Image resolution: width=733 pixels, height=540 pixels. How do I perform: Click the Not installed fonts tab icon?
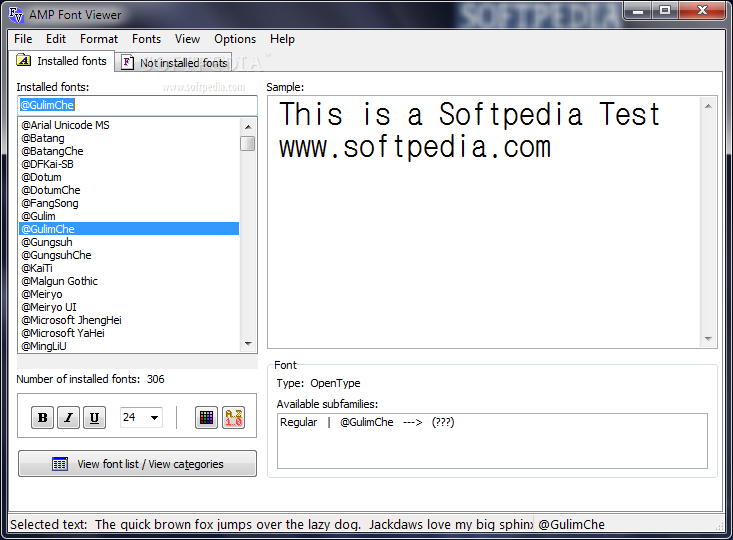coord(127,62)
